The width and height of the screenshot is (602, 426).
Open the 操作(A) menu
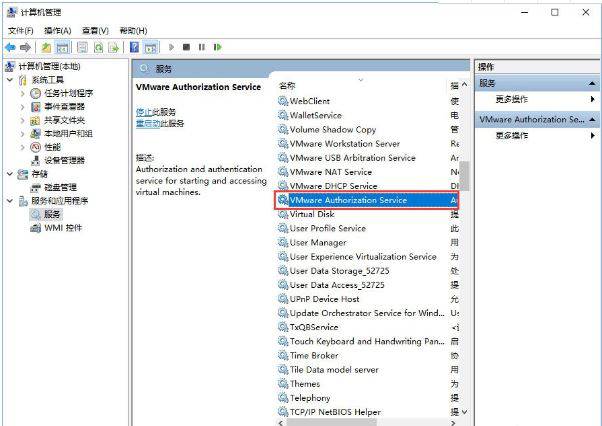(x=58, y=30)
